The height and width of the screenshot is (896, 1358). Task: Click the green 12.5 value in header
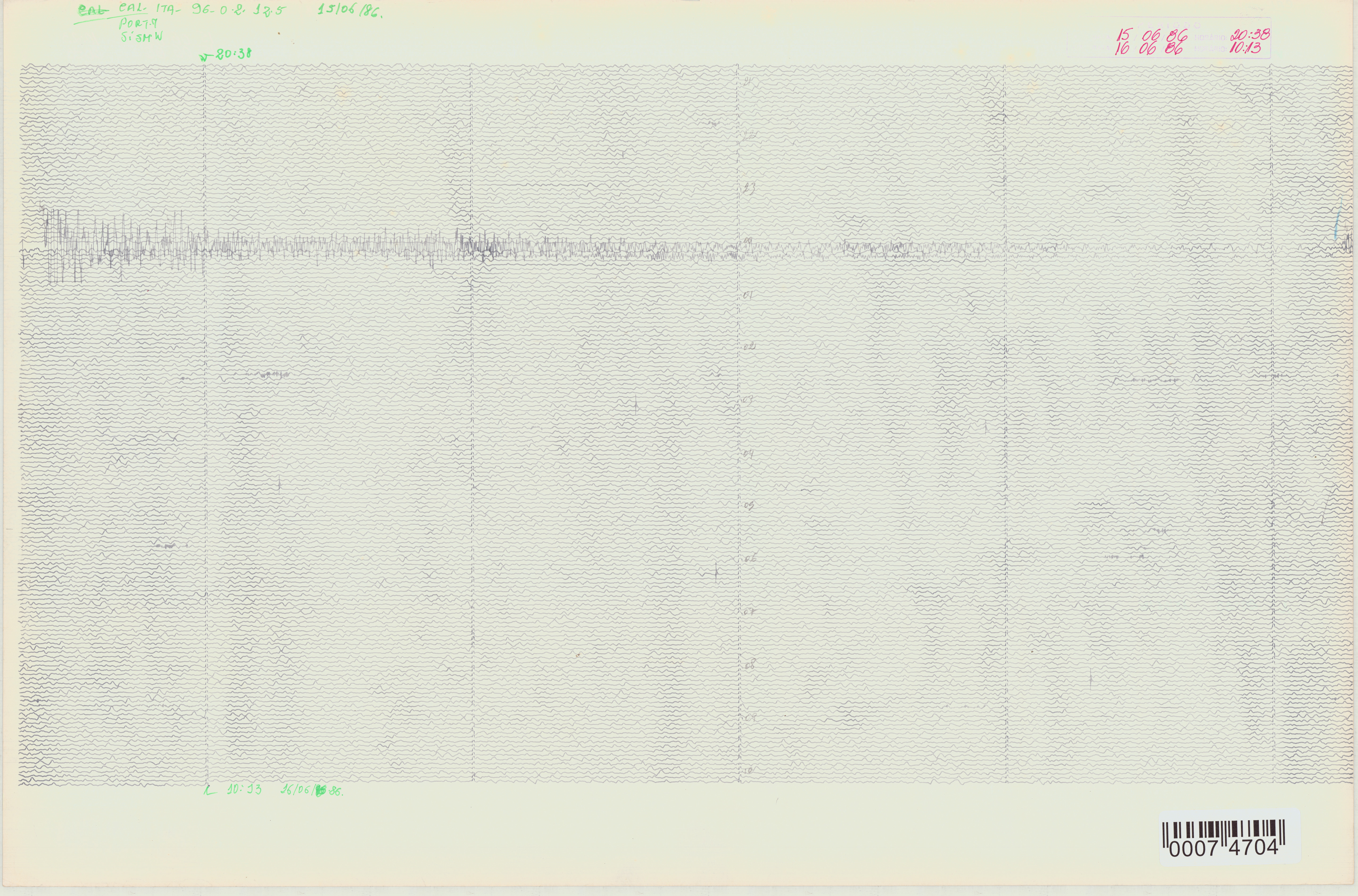pos(269,11)
